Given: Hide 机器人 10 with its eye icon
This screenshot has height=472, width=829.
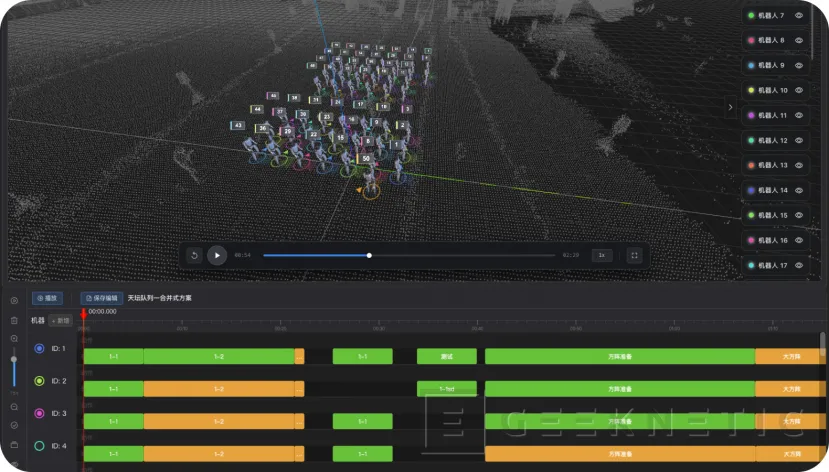Looking at the screenshot, I should (799, 90).
